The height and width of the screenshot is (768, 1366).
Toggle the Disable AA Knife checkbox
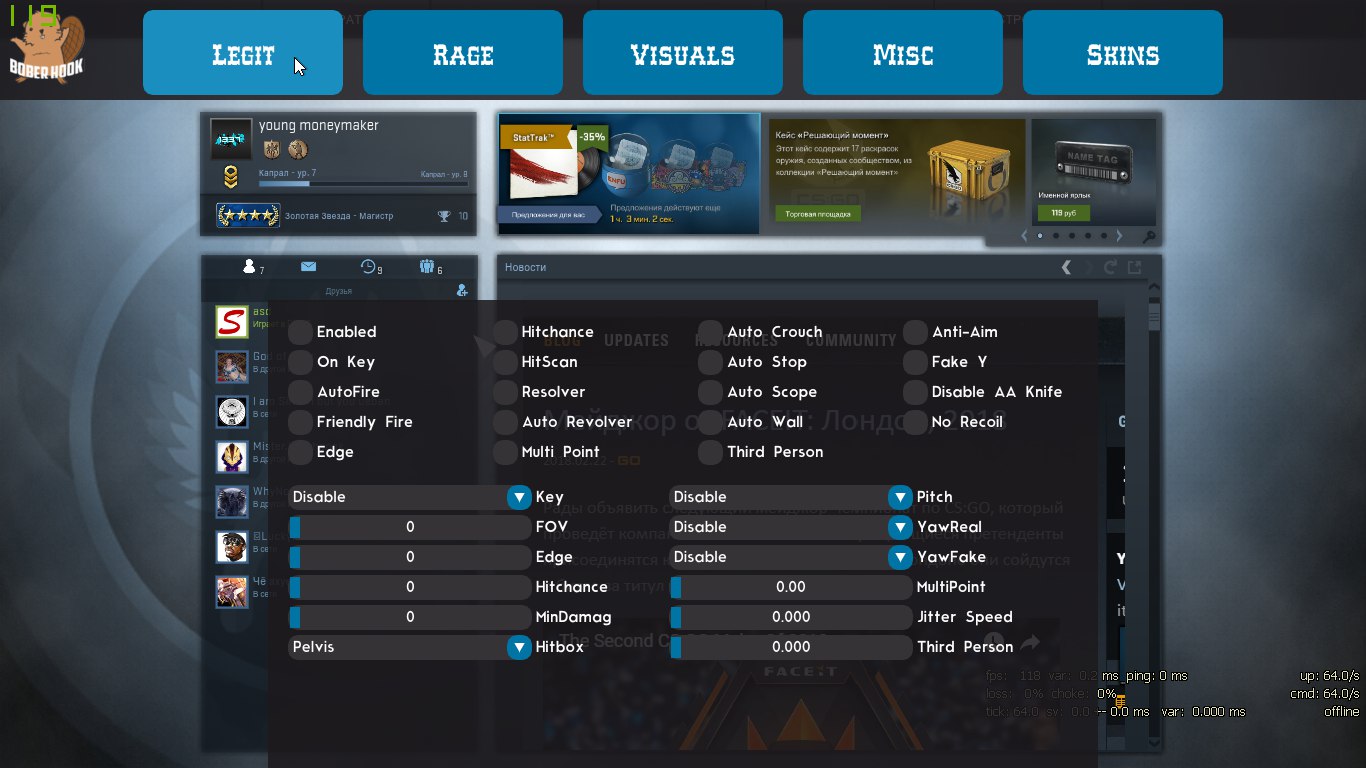(915, 392)
